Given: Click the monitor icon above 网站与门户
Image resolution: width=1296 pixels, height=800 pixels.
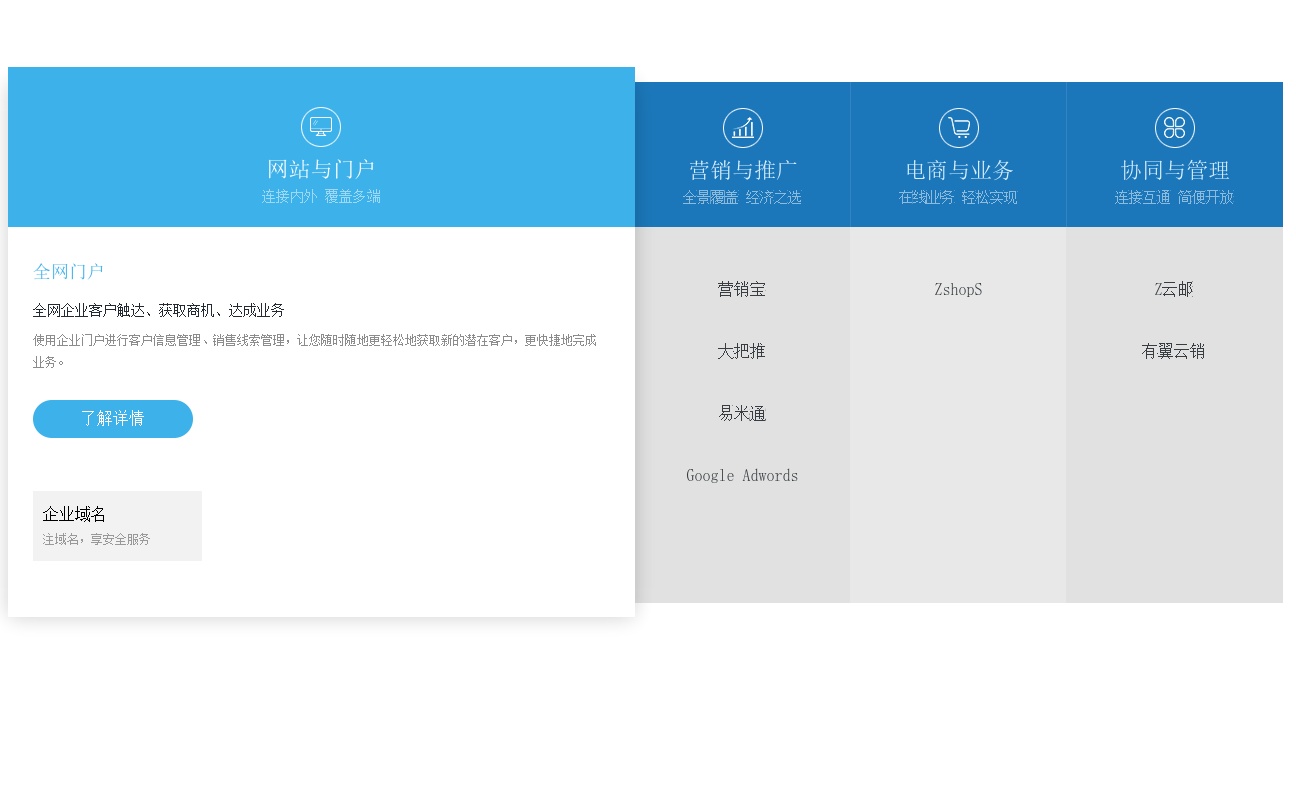Looking at the screenshot, I should tap(321, 127).
